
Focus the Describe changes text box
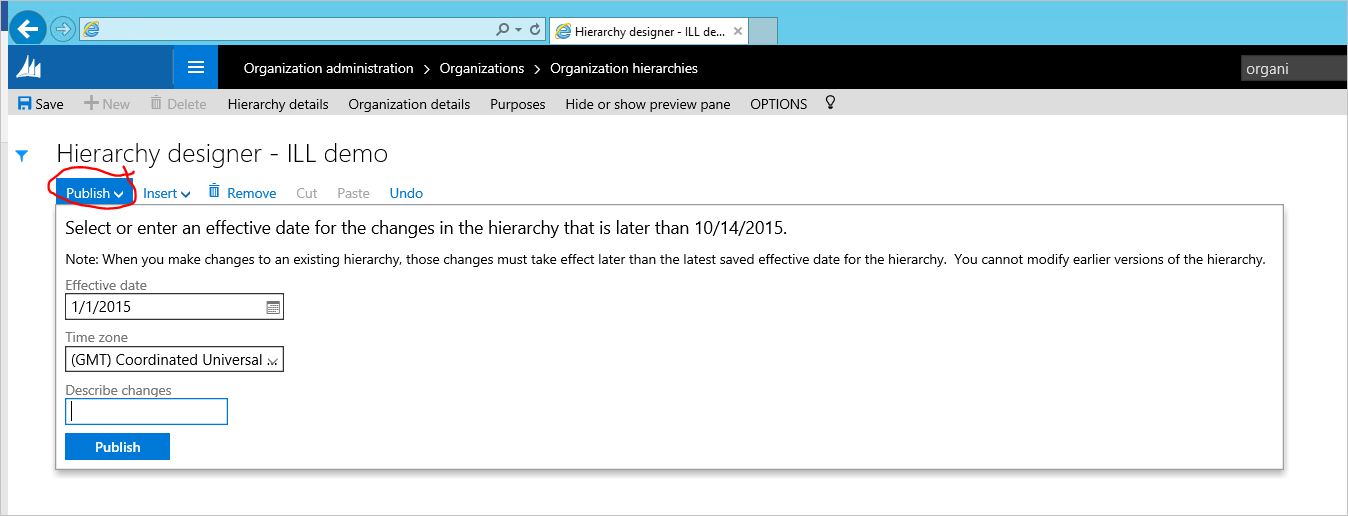tap(146, 411)
